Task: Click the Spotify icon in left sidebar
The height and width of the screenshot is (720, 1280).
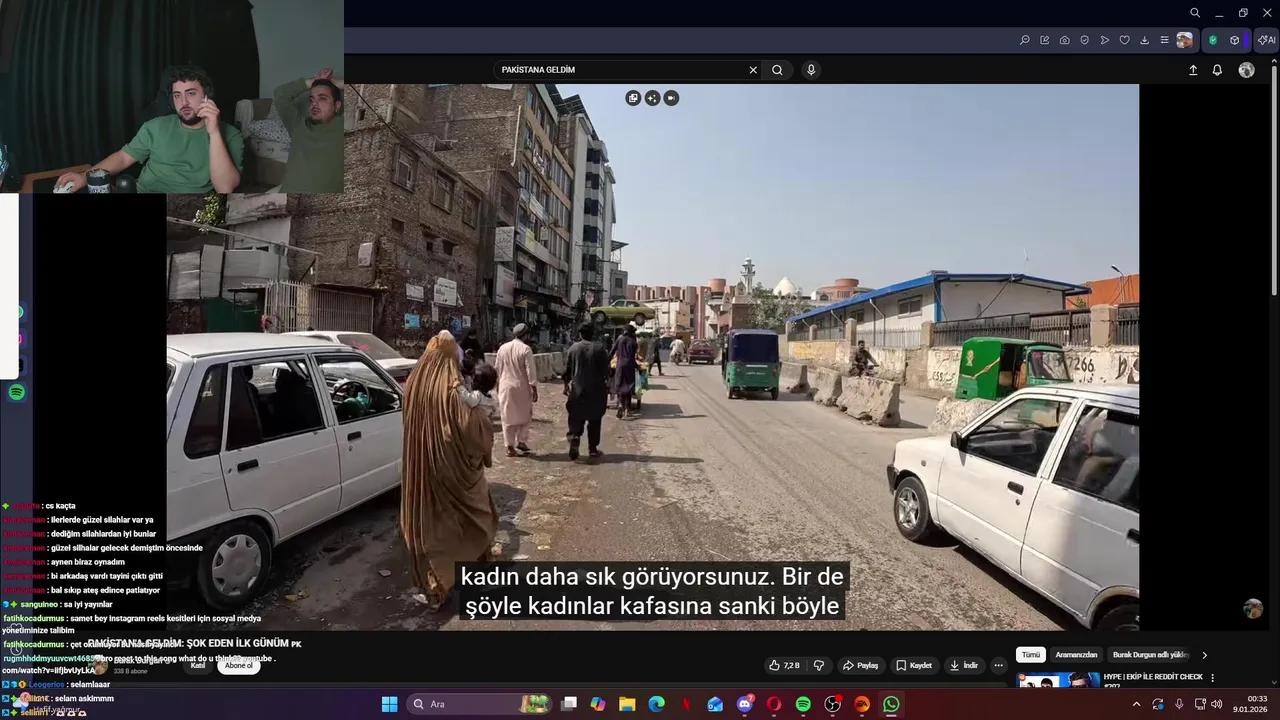Action: pyautogui.click(x=17, y=393)
